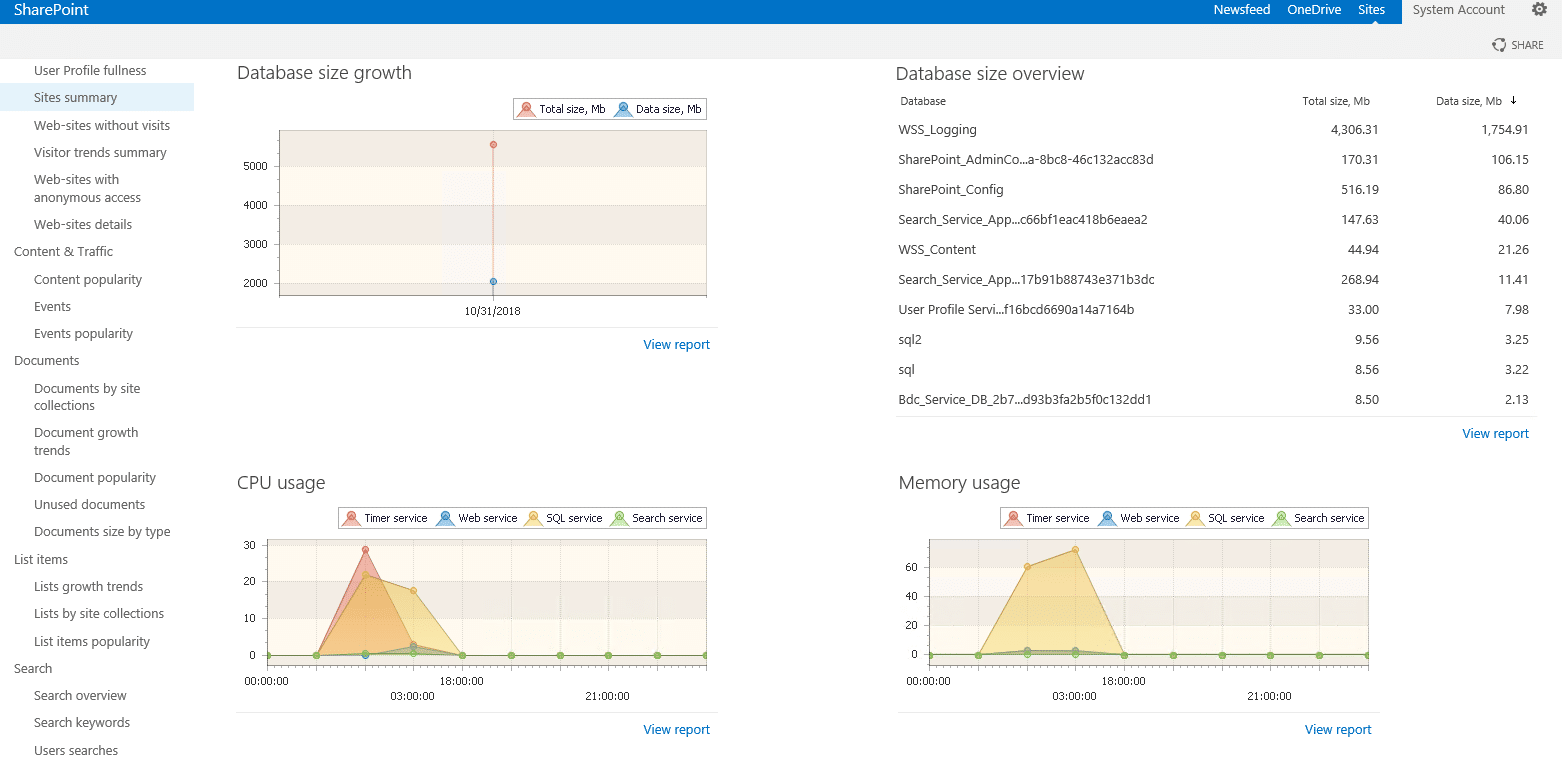Toggle Timer service legend in CPU usage
Image resolution: width=1562 pixels, height=769 pixels.
click(x=351, y=518)
